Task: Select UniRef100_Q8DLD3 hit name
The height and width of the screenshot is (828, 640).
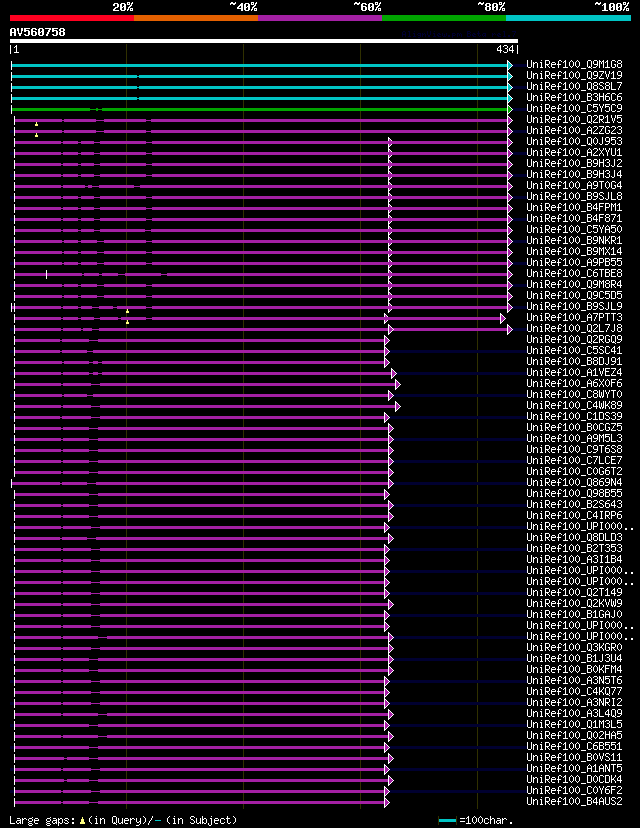Action: (574, 538)
